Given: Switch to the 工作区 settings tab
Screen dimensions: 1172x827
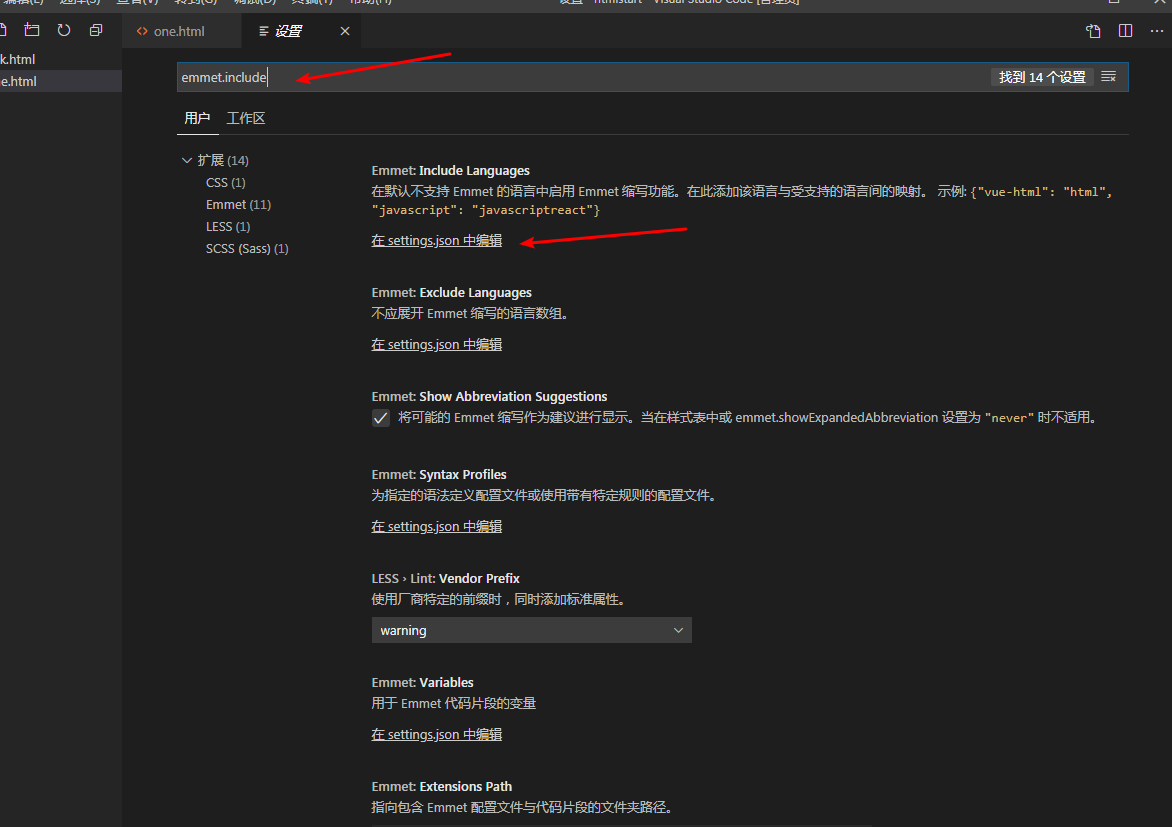Looking at the screenshot, I should 245,118.
